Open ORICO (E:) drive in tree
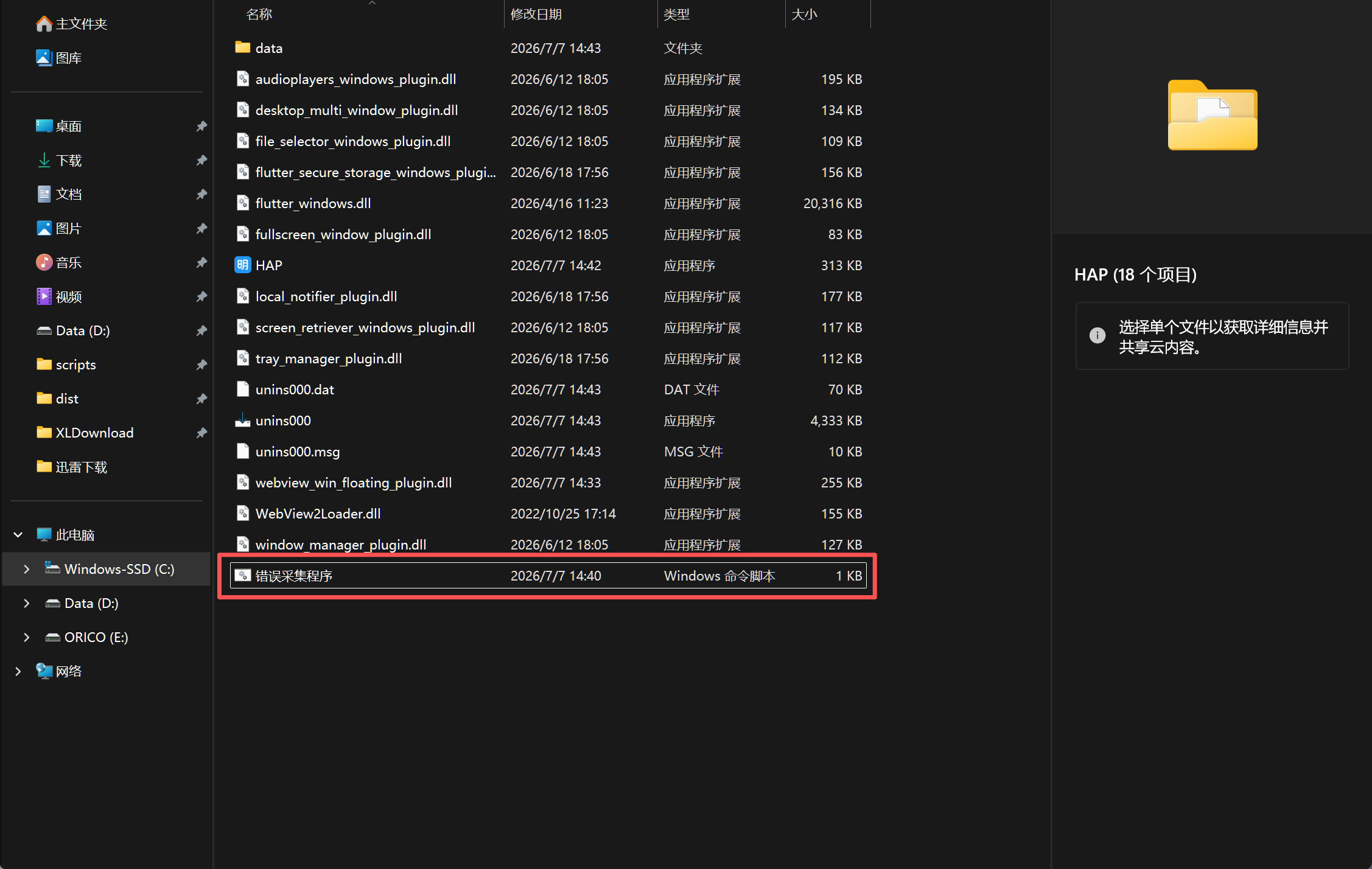The image size is (1372, 869). (96, 637)
